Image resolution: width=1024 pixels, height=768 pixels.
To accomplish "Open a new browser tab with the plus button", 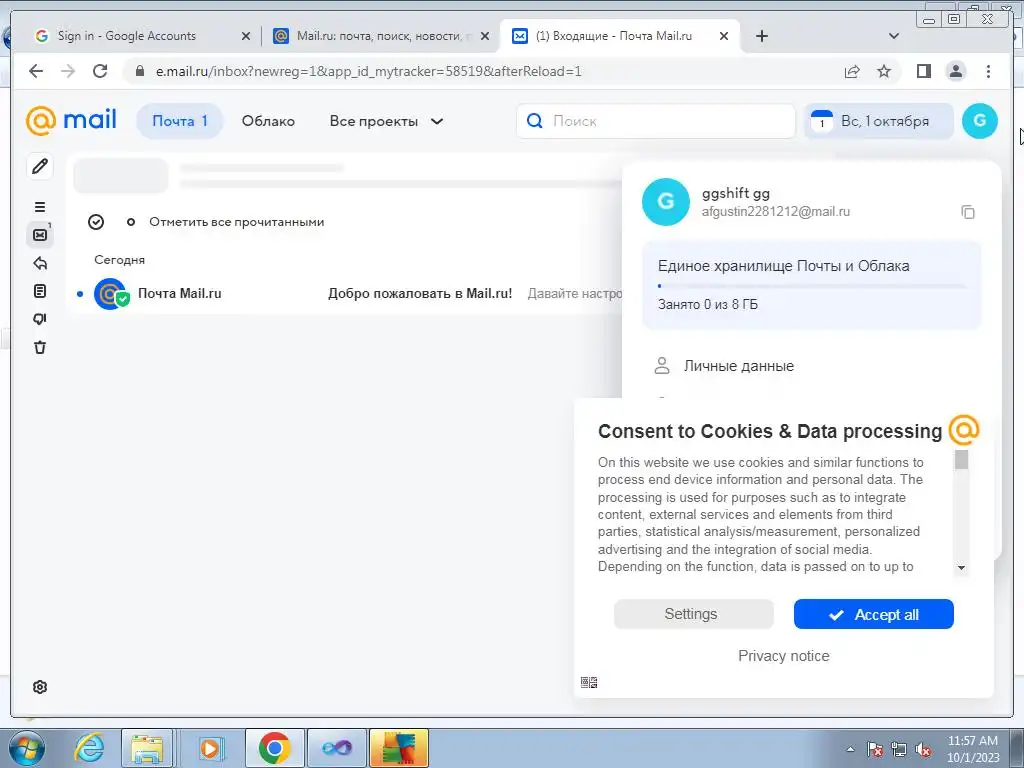I will [761, 36].
